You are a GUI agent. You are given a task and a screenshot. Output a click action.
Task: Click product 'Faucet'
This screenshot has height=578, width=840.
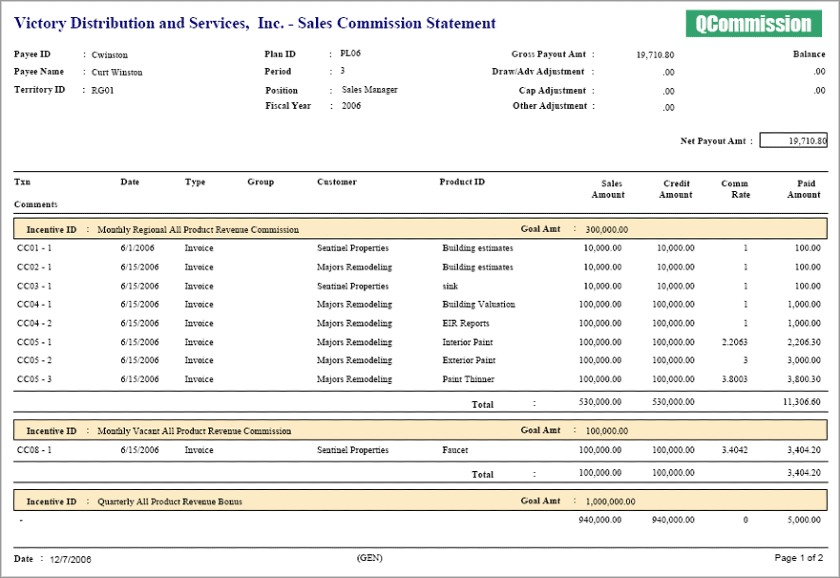click(455, 450)
